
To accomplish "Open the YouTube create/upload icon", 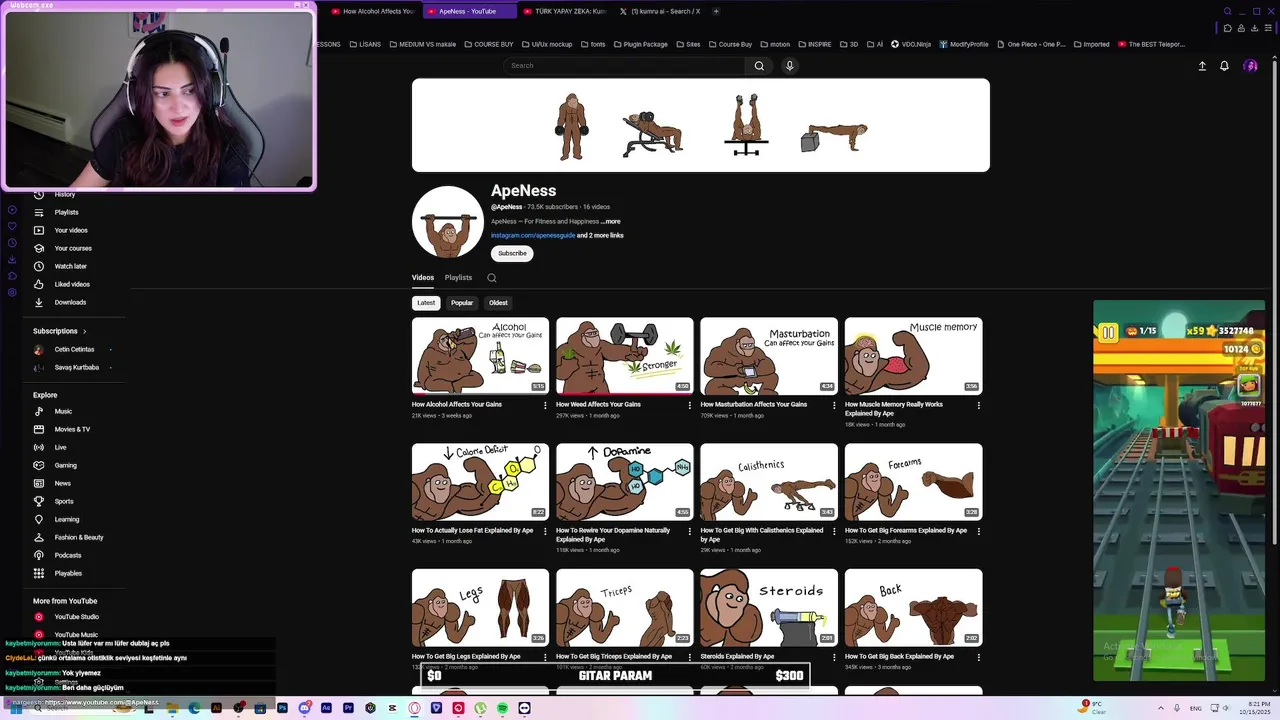I will tap(1202, 66).
